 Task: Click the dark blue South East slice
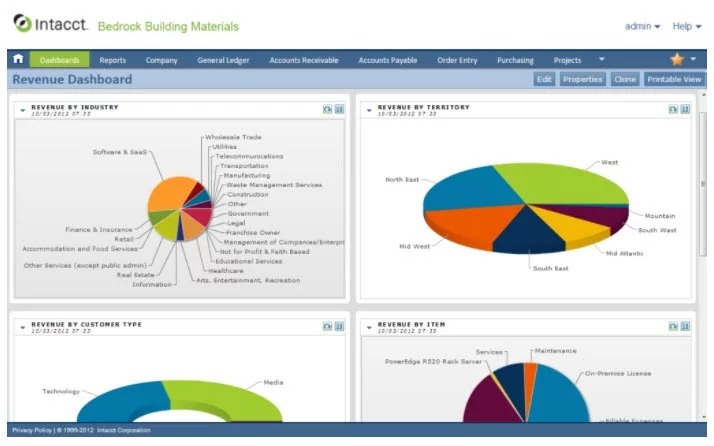click(528, 232)
